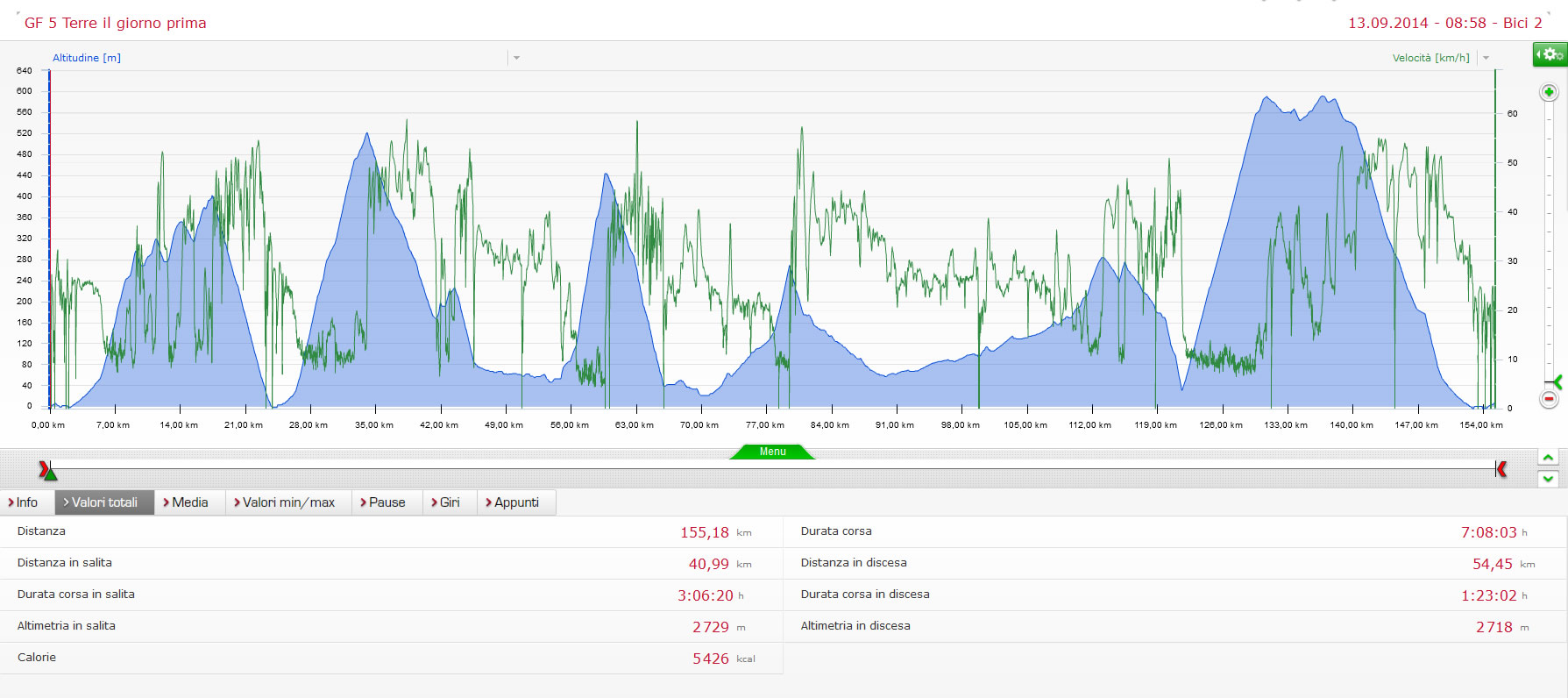Click the Distanza value 155,18 km
The height and width of the screenshot is (698, 1568).
(x=715, y=532)
